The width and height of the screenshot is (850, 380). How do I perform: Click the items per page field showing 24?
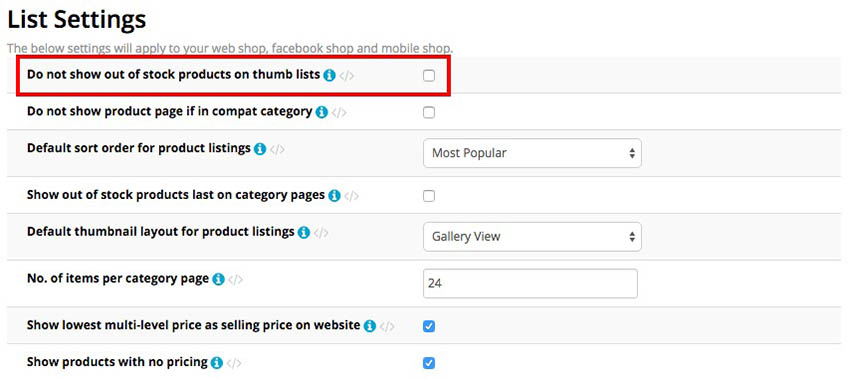tap(530, 284)
